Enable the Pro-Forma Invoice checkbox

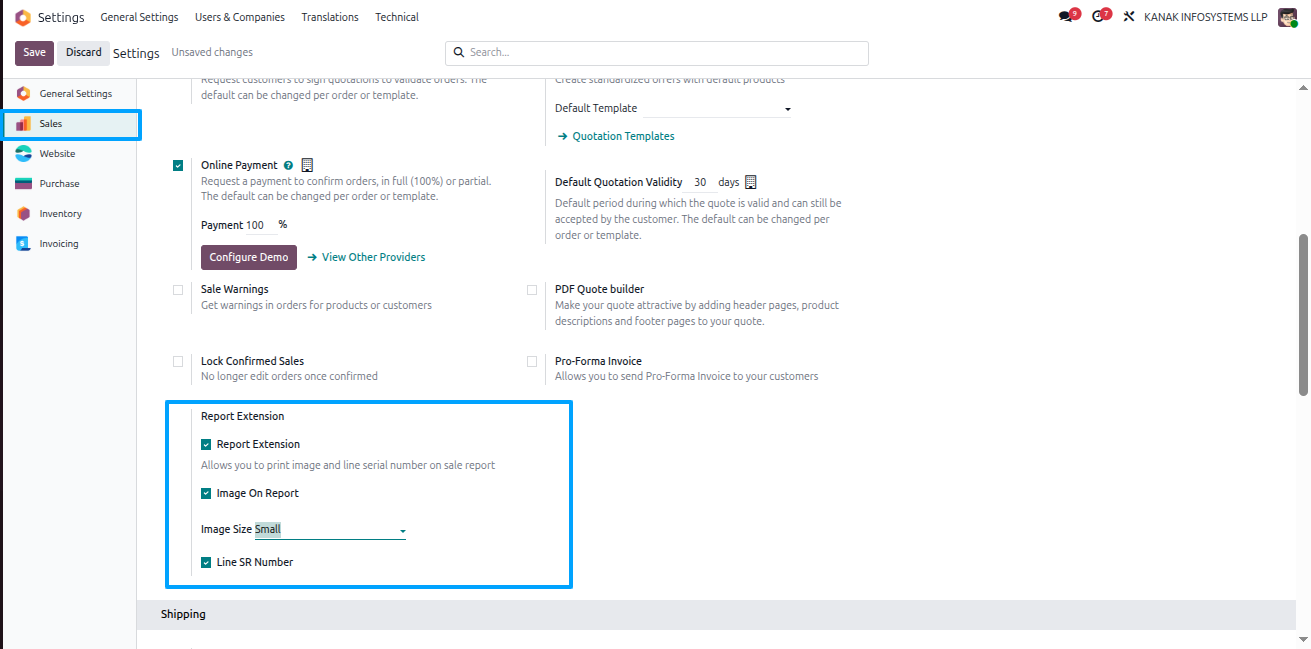pos(532,362)
